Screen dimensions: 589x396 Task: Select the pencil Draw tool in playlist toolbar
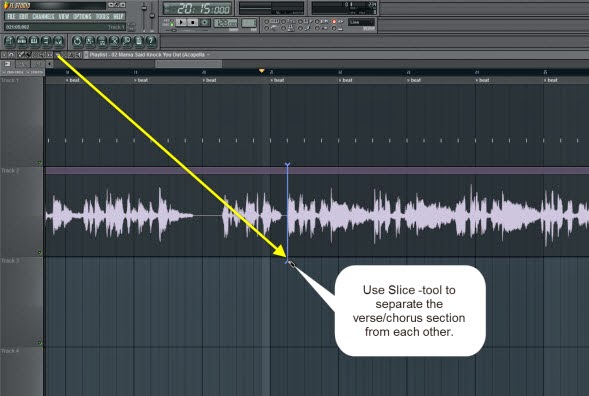click(x=21, y=55)
